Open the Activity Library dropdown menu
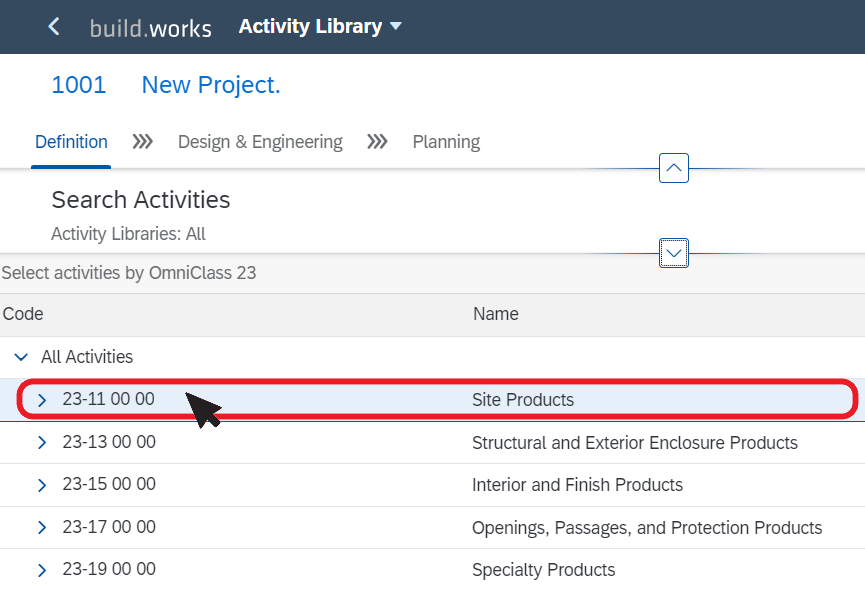The width and height of the screenshot is (865, 592). 320,26
